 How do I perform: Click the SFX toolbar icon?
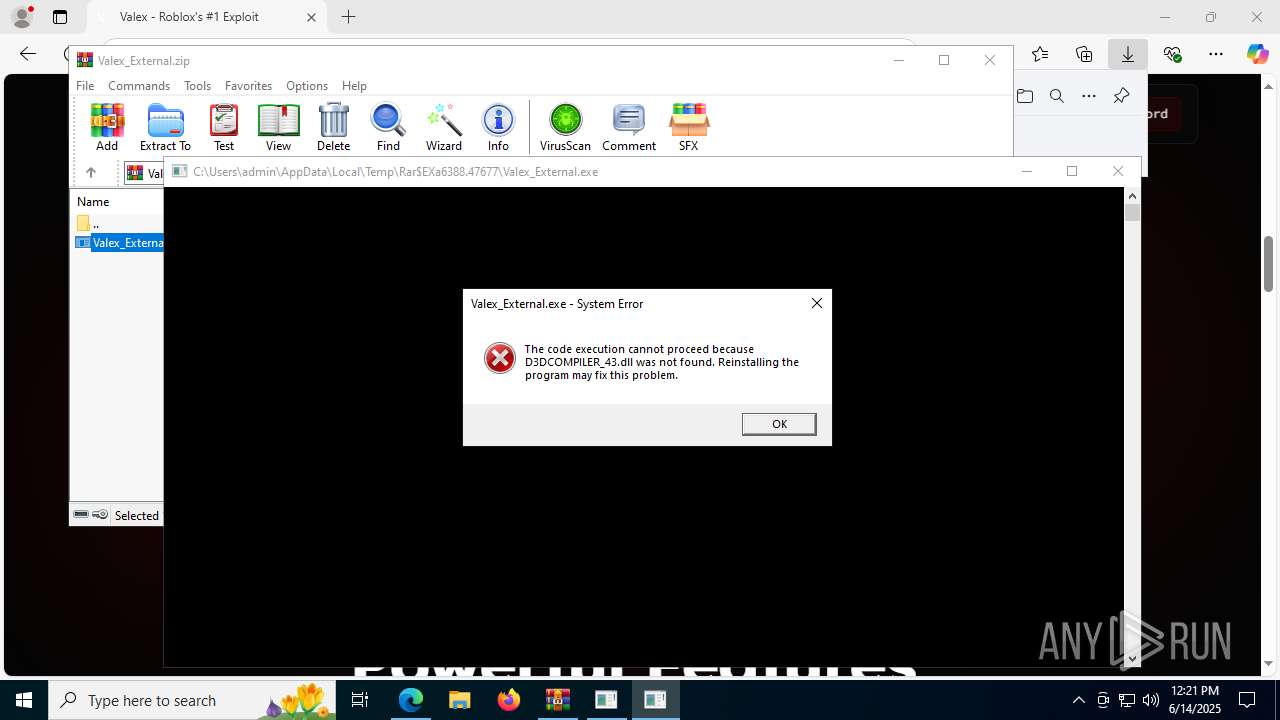point(688,127)
